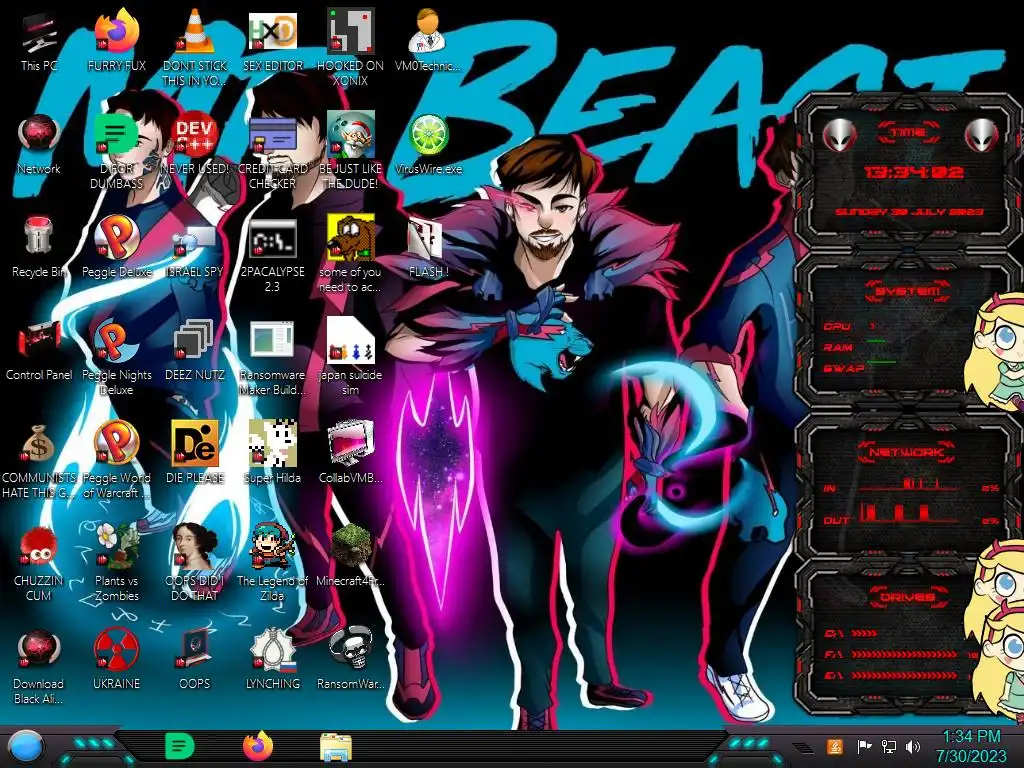Image resolution: width=1024 pixels, height=768 pixels.
Task: Launch Peggle Deluxe shortcut
Action: click(116, 238)
